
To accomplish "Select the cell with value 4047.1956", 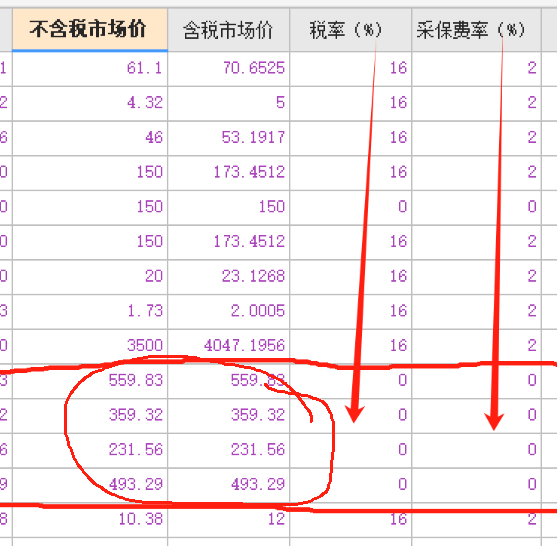I will coord(229,346).
